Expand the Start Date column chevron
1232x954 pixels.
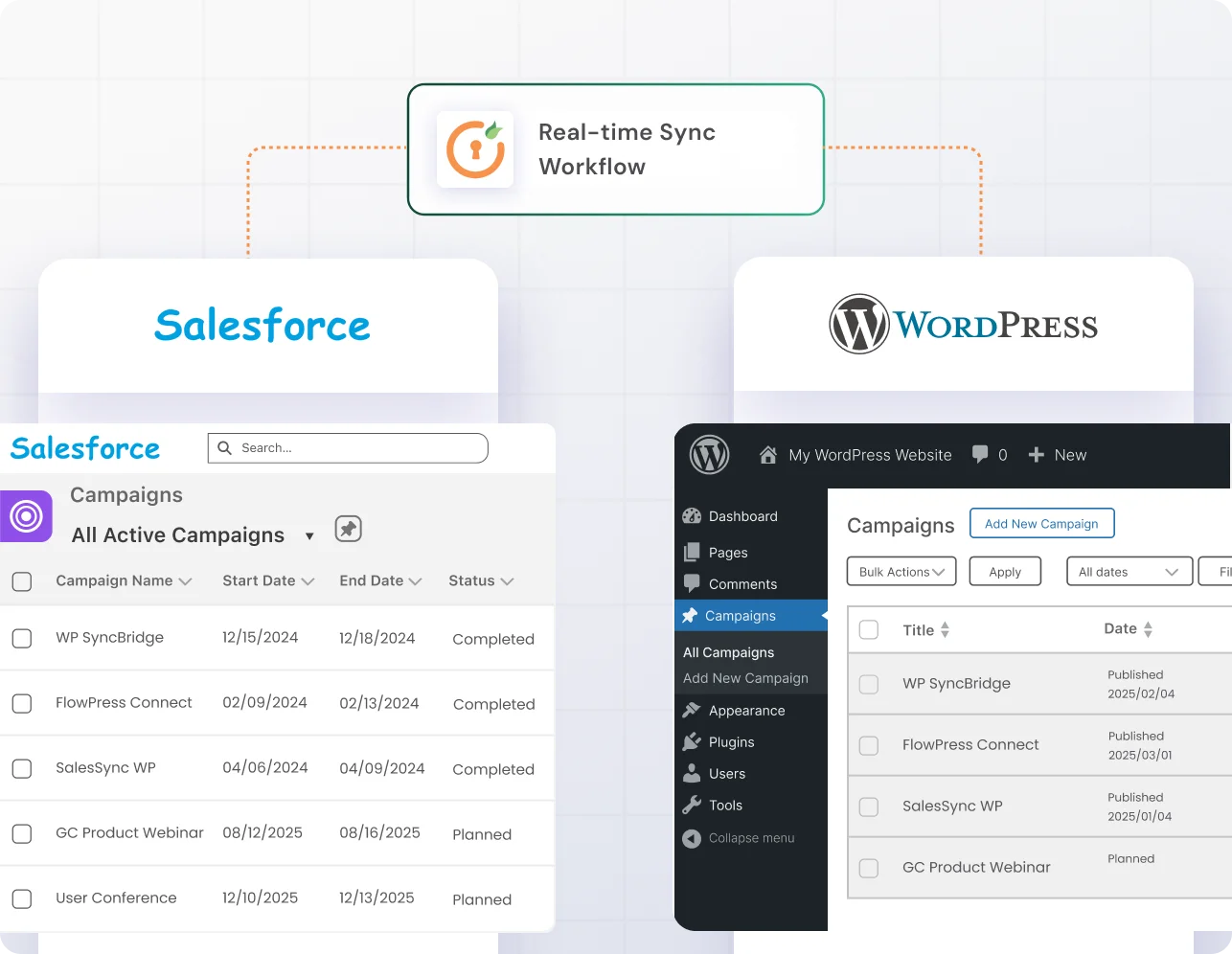click(x=308, y=581)
